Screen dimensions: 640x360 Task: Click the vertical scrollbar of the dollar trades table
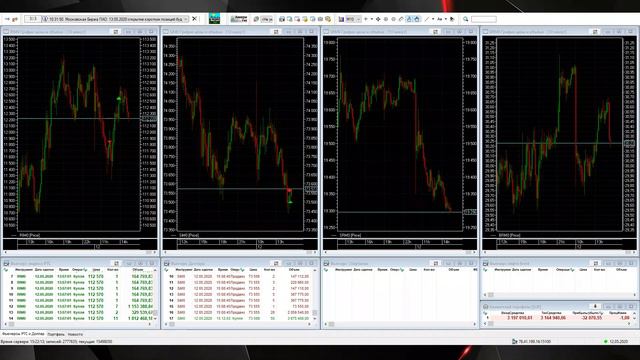pyautogui.click(x=315, y=295)
